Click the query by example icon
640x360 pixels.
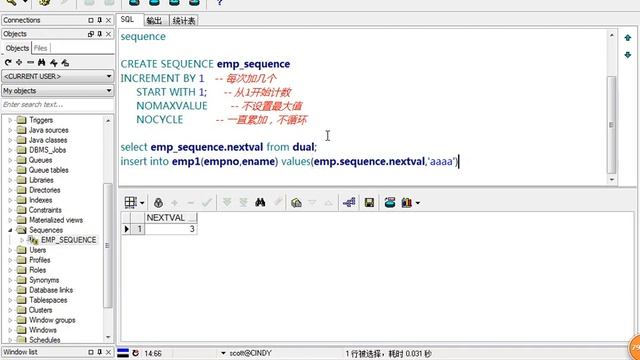coord(278,202)
